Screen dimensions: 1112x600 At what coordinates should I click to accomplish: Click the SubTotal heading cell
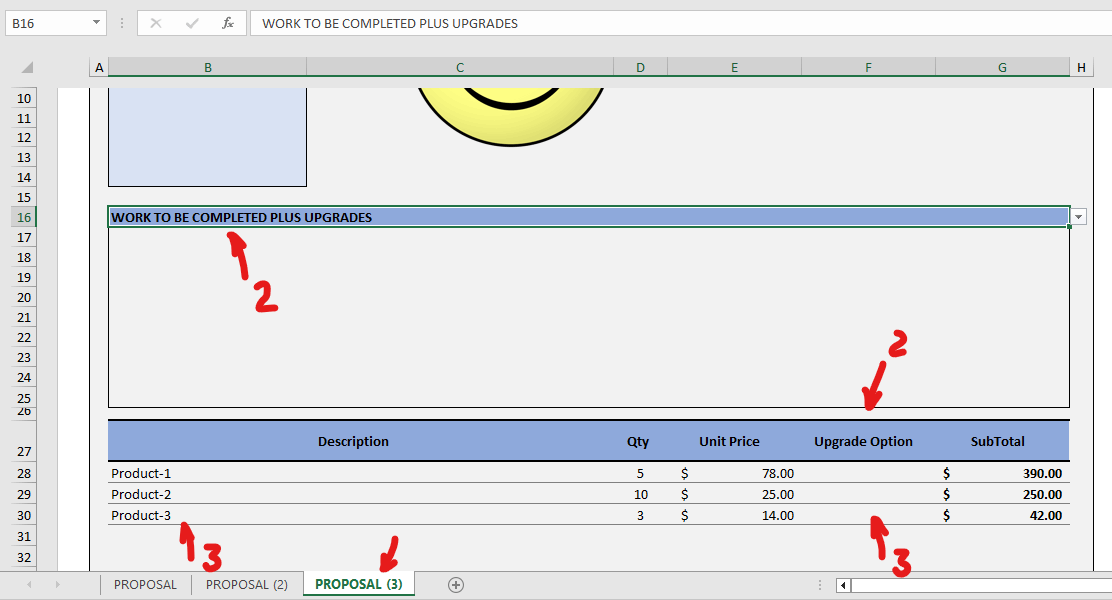coord(1003,441)
